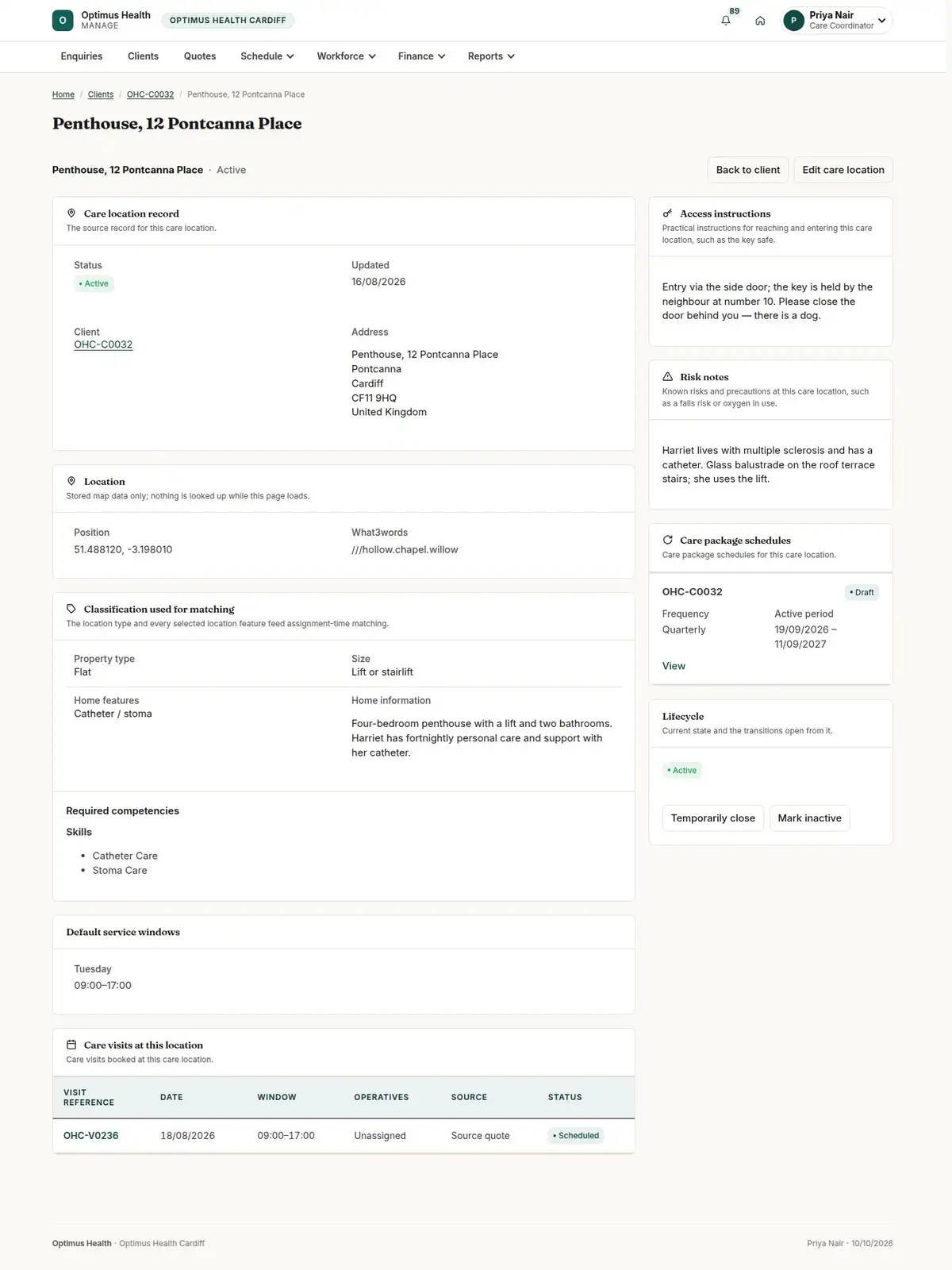Screen dimensions: 952x1270
Task: Click the Visit Reference column header
Action: pyautogui.click(x=89, y=1097)
